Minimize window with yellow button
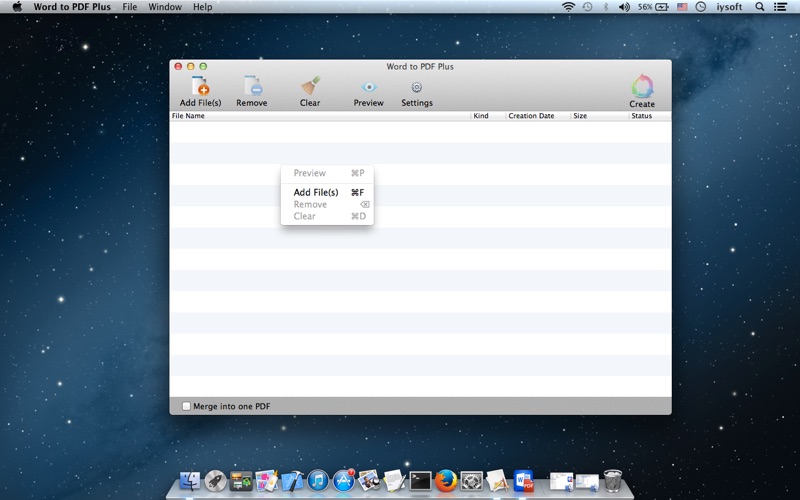 [x=190, y=66]
